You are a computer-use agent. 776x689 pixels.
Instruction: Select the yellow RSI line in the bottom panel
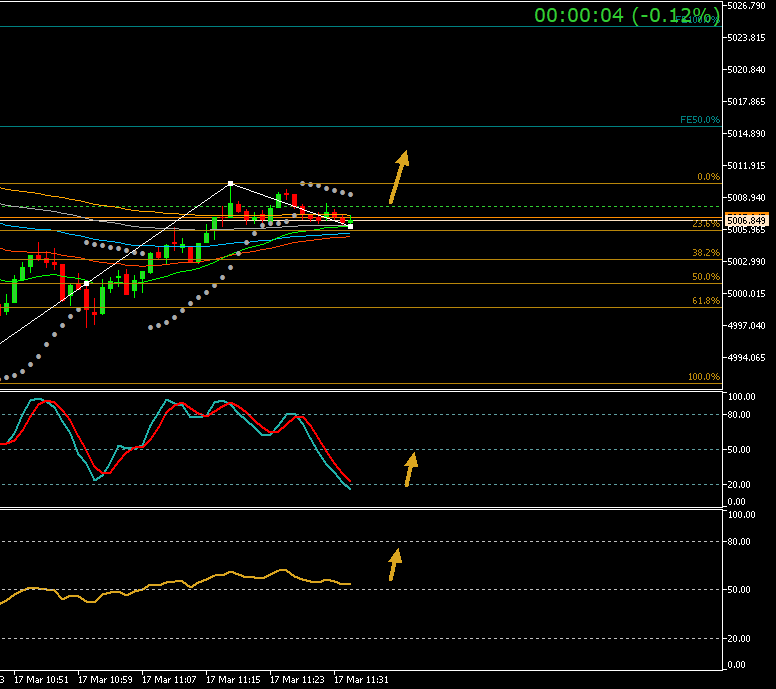(x=230, y=573)
